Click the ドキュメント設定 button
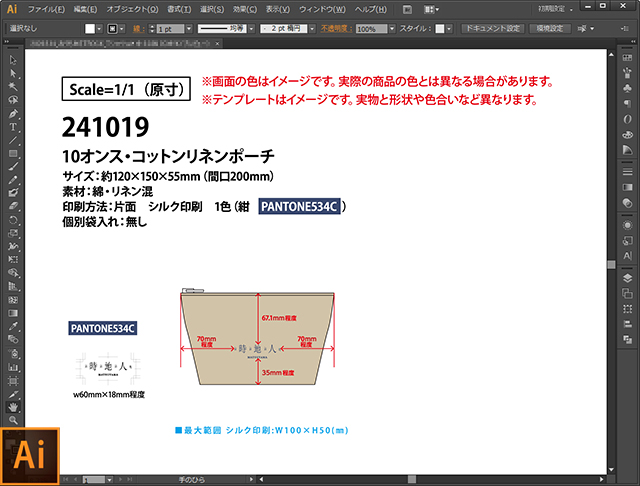Viewport: 640px width, 486px height. coord(492,29)
